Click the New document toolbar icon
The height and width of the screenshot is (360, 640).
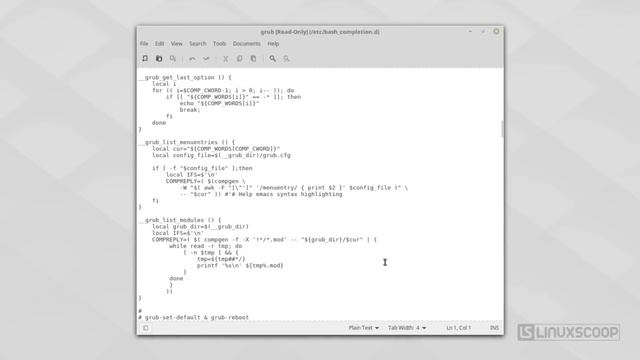[x=145, y=59]
